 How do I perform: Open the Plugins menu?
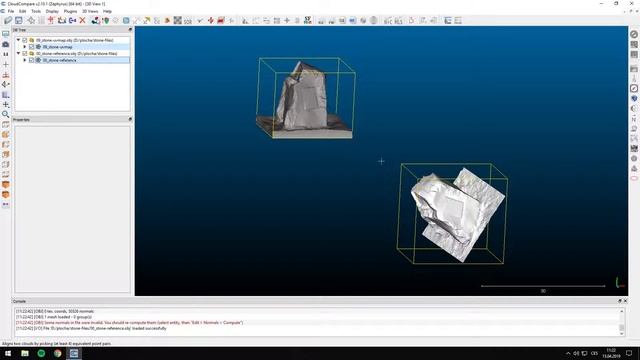(x=70, y=11)
